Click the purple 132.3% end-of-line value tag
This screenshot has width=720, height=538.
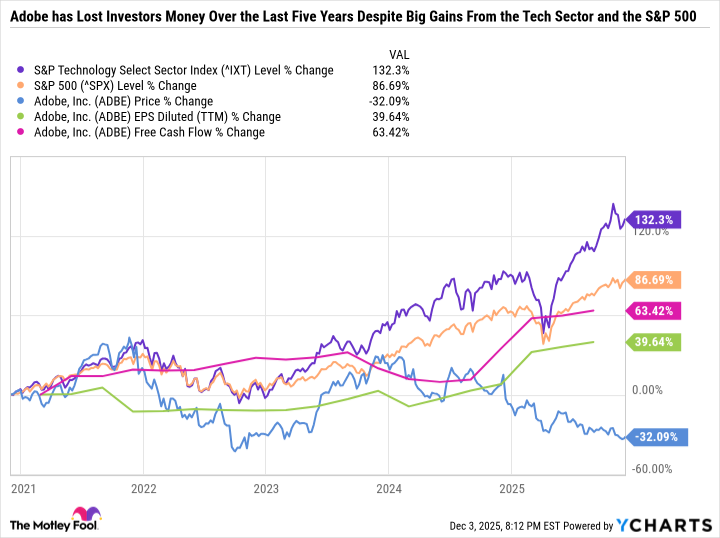654,220
